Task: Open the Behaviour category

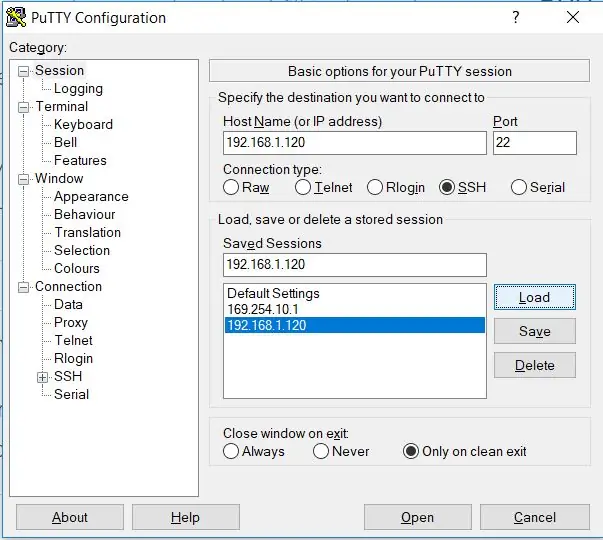Action: click(85, 215)
